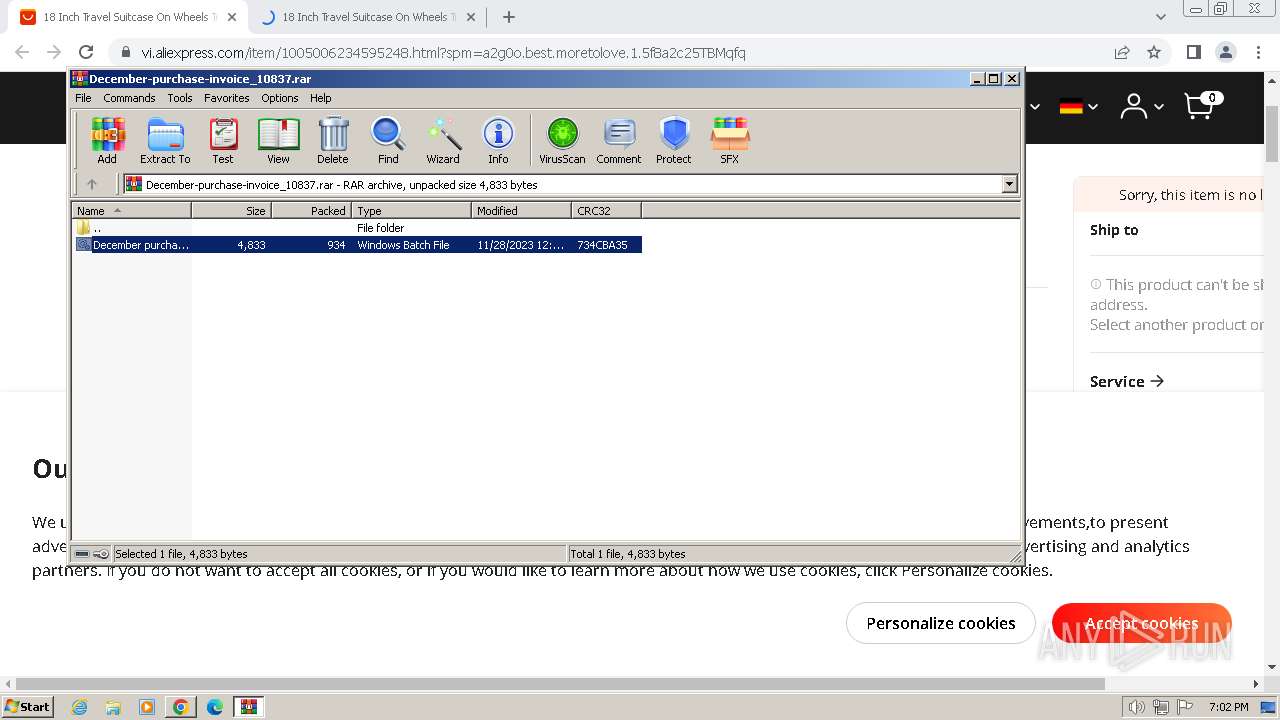Open the Options menu
The height and width of the screenshot is (720, 1280).
coord(280,98)
